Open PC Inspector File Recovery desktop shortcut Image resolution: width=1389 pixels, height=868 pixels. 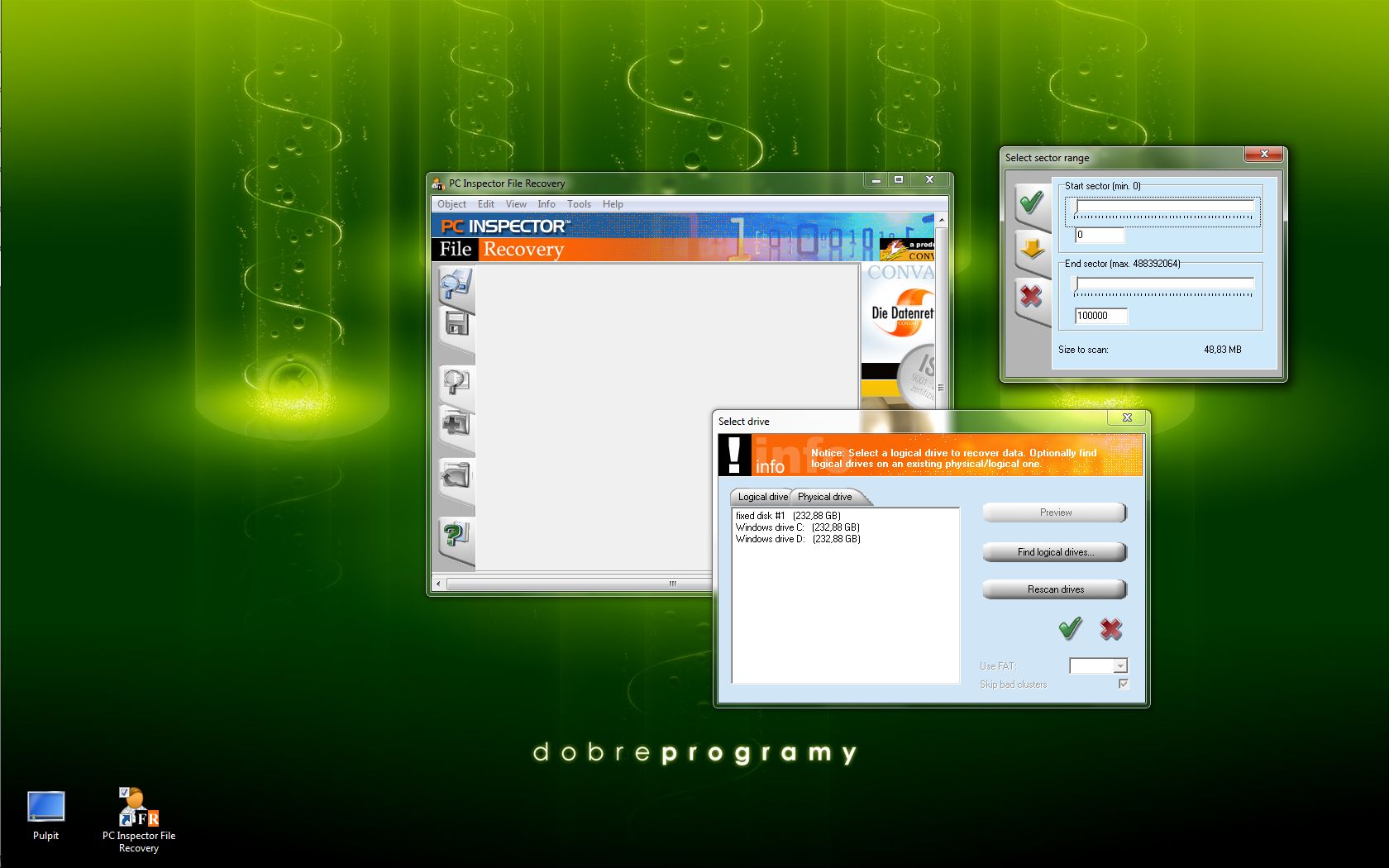(139, 820)
